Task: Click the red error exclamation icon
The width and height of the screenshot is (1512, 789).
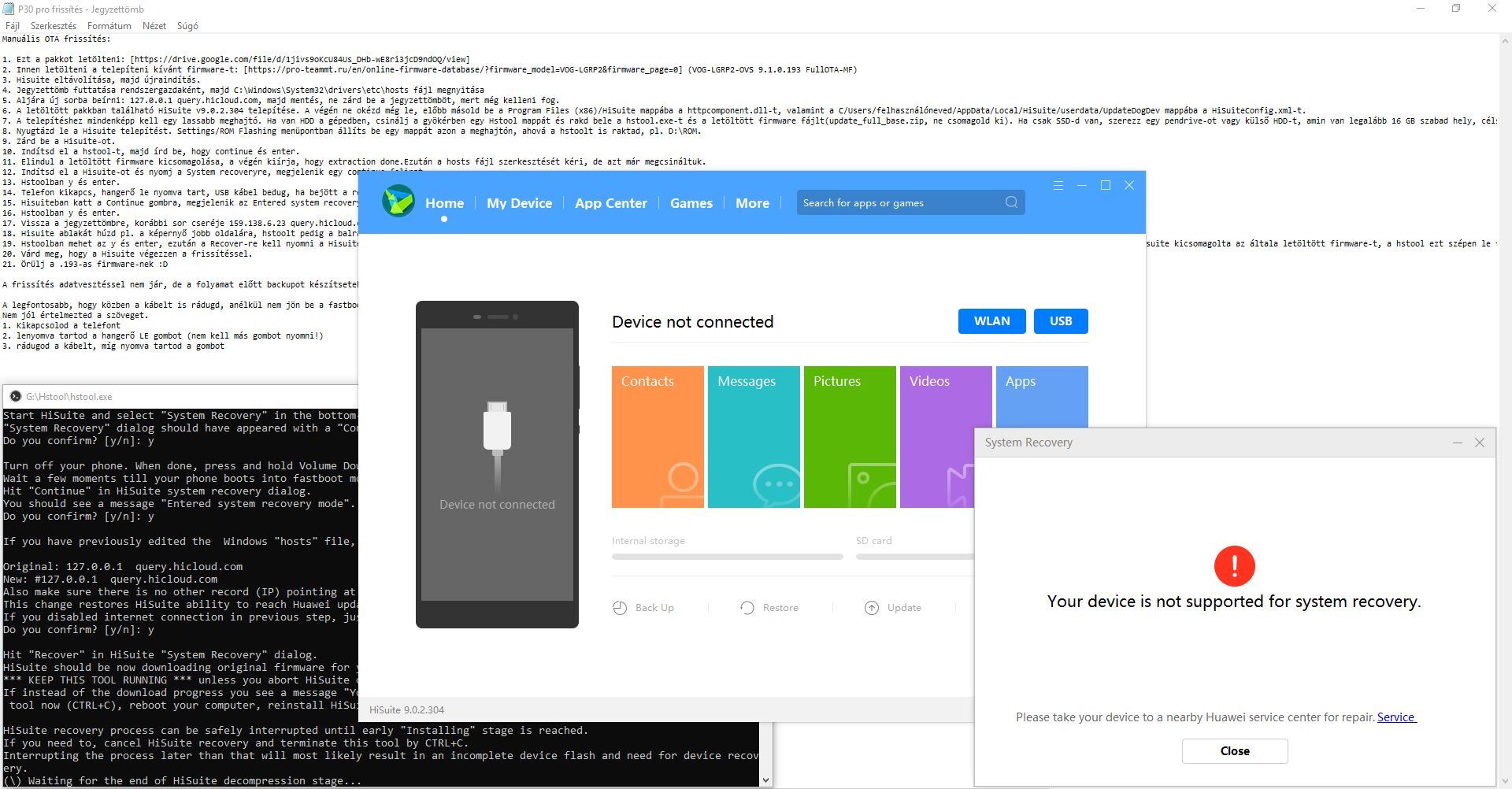Action: [x=1234, y=566]
